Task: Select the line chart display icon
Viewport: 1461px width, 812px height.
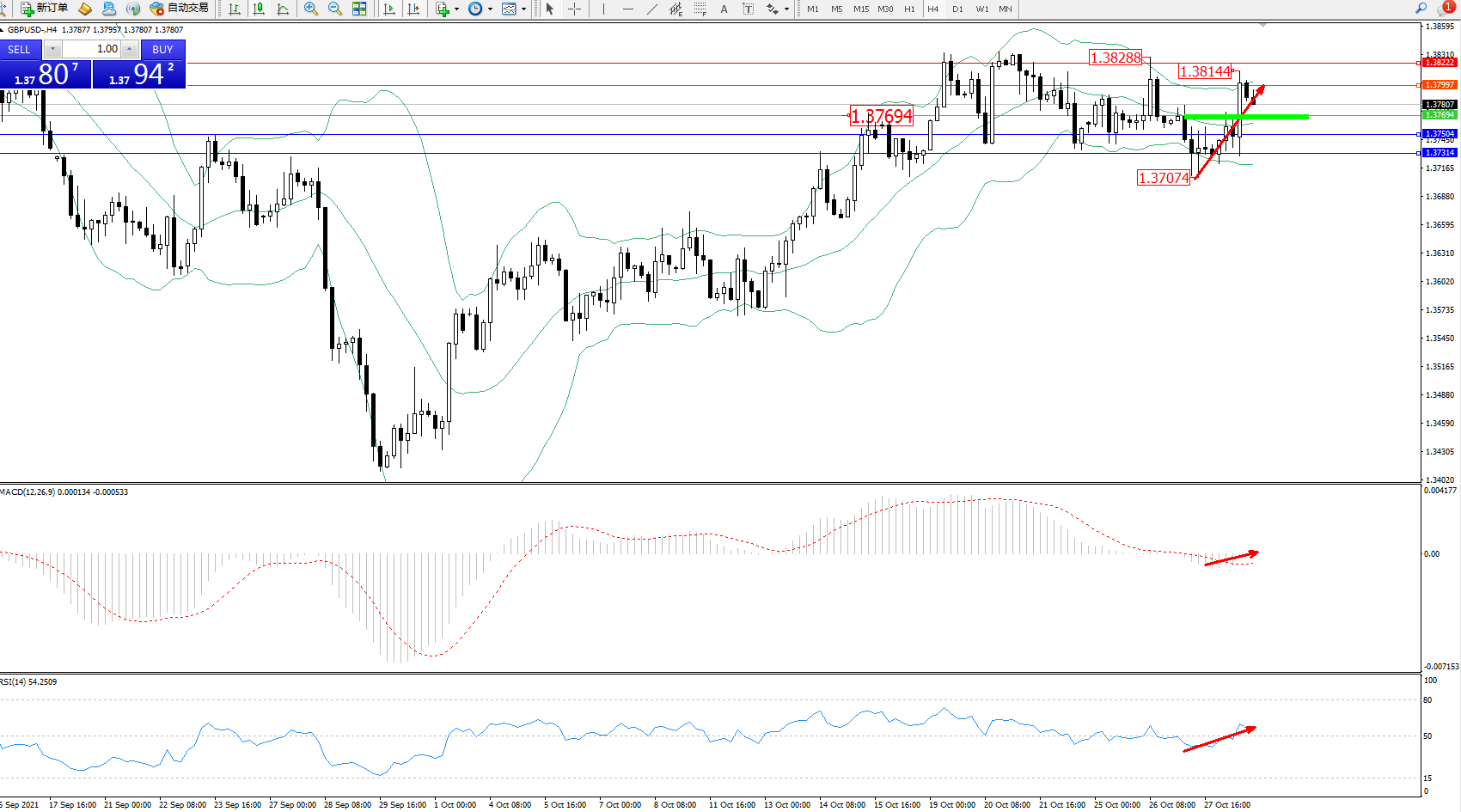Action: coord(283,9)
